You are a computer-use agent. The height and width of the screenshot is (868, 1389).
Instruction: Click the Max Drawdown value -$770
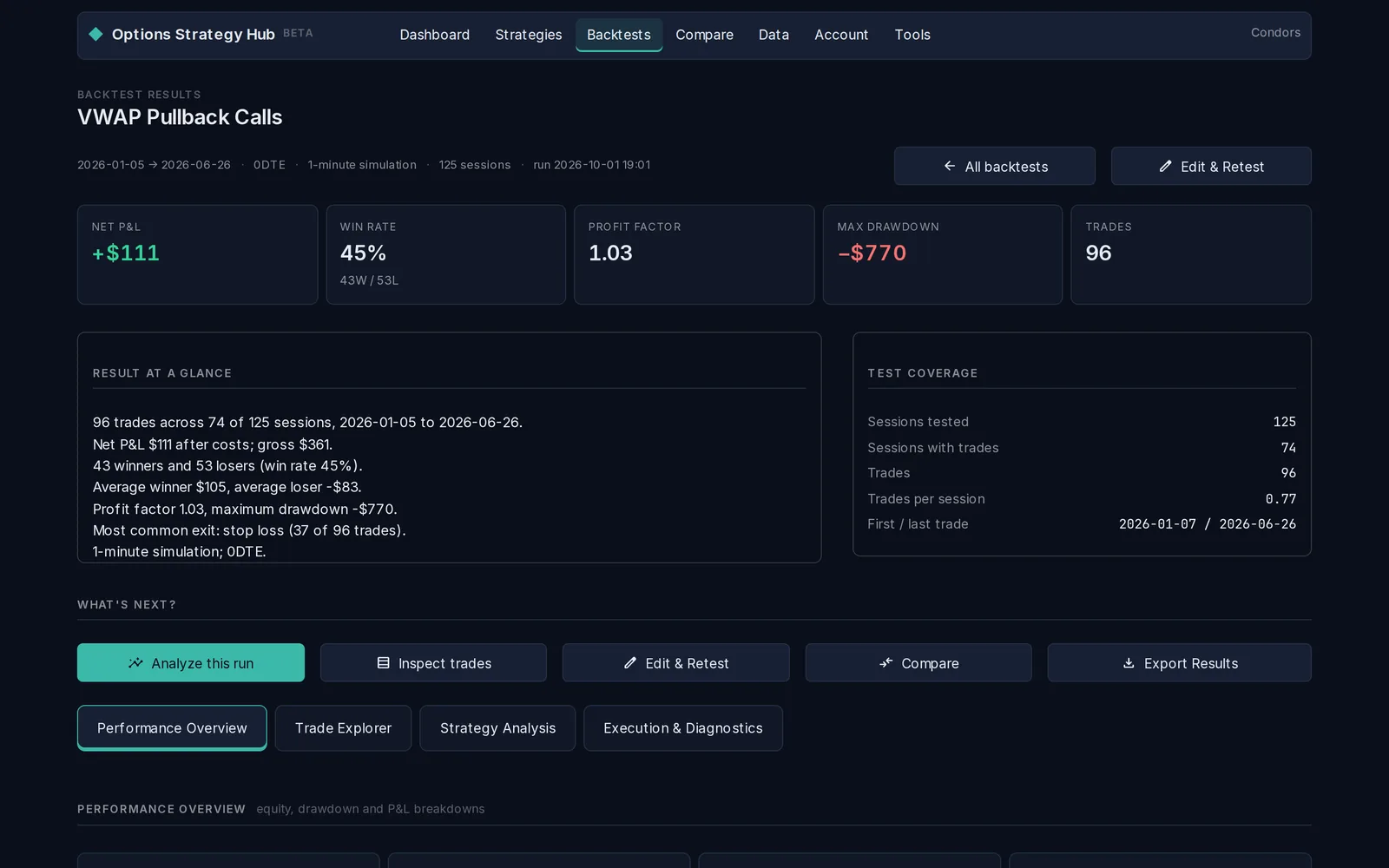(x=872, y=253)
